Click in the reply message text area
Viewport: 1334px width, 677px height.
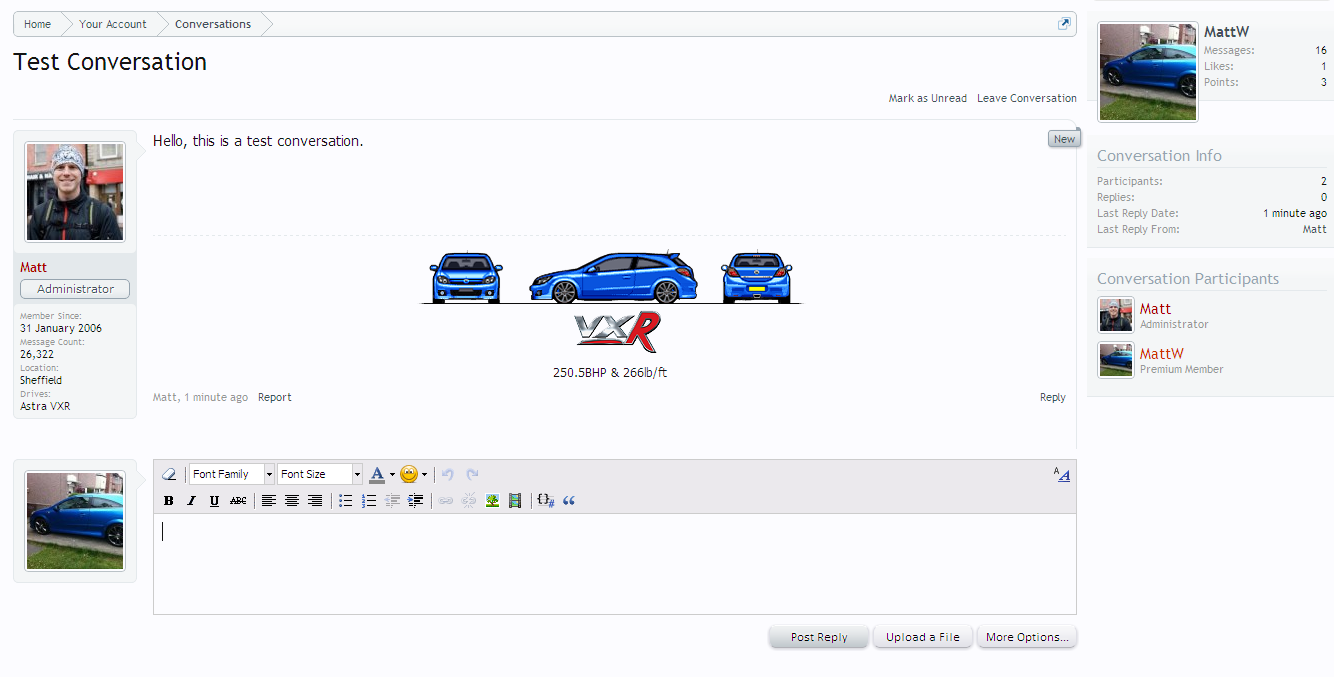point(615,564)
